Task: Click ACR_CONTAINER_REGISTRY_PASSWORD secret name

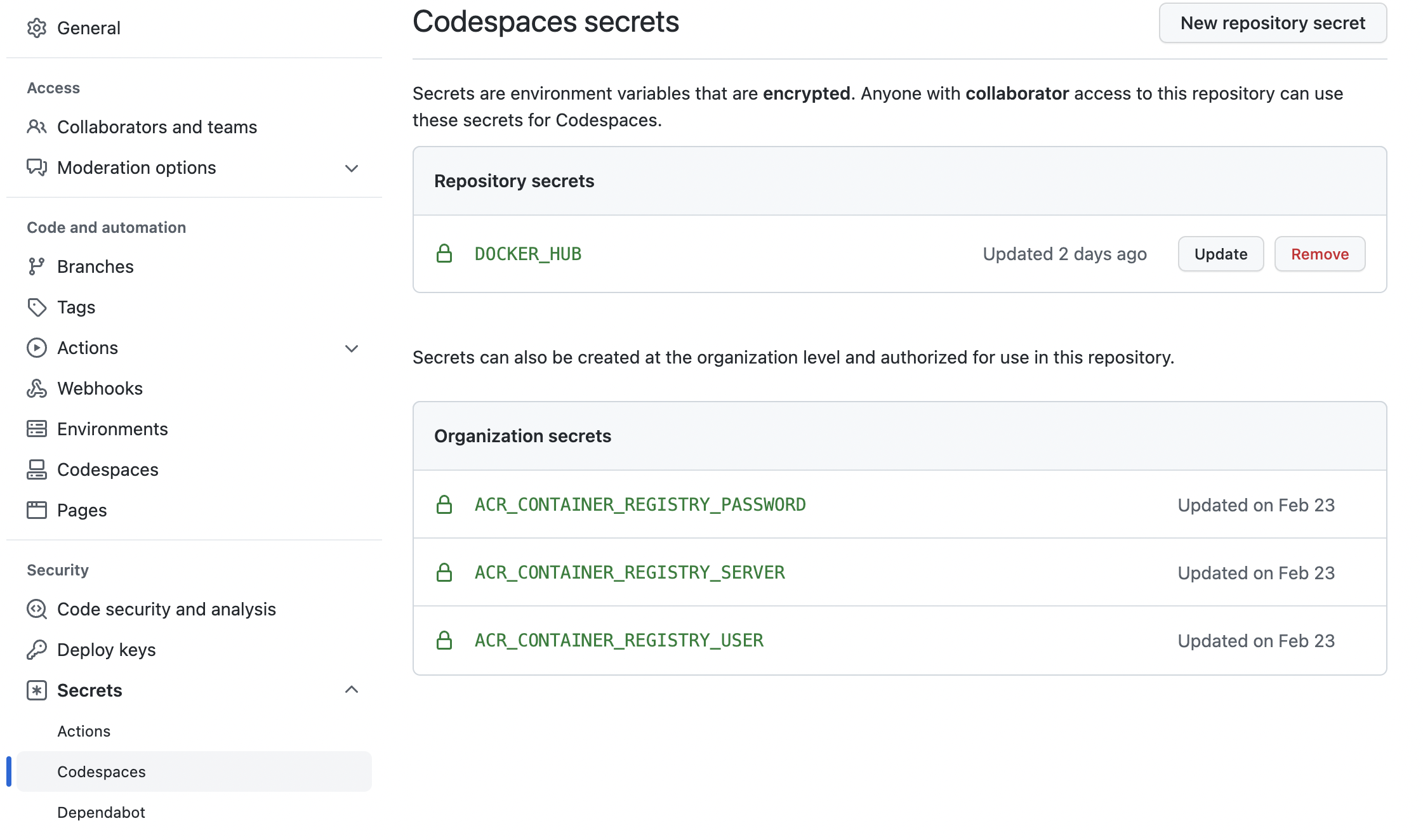Action: tap(640, 505)
